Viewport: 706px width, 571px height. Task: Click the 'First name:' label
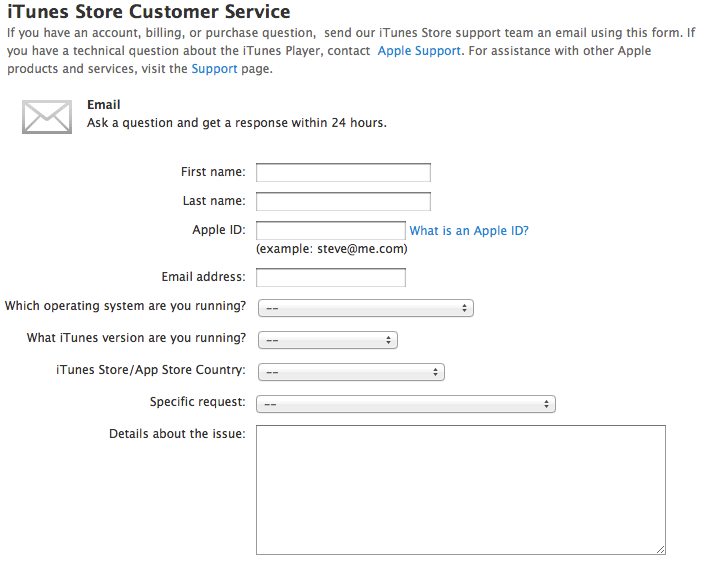click(x=213, y=172)
